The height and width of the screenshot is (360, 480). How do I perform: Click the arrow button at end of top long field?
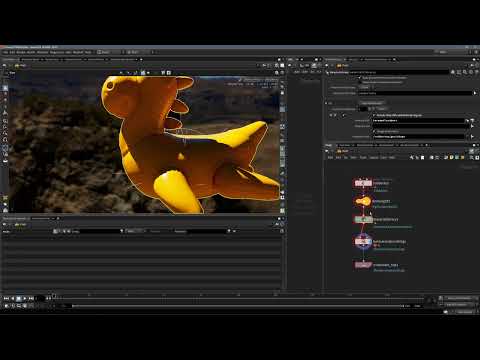(x=475, y=93)
